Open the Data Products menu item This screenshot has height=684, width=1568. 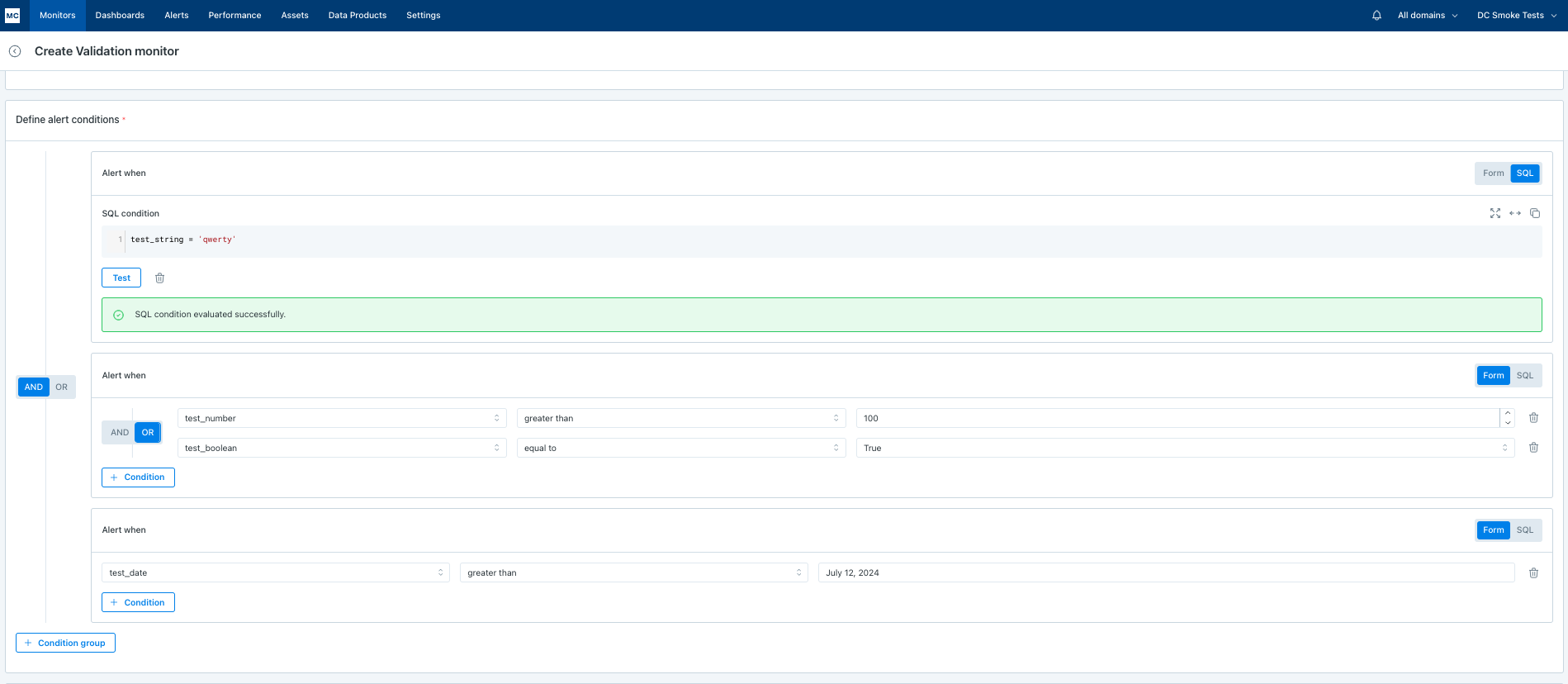[357, 16]
